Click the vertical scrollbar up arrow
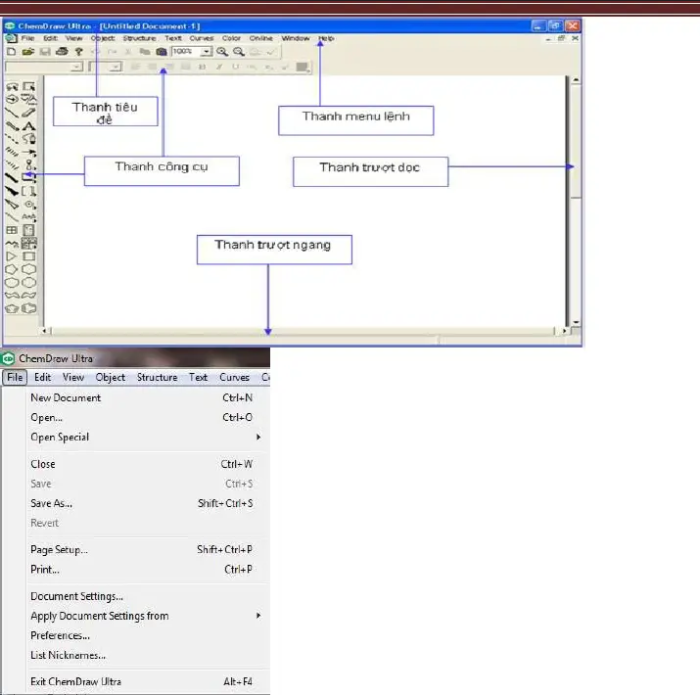The height and width of the screenshot is (695, 700). (576, 80)
